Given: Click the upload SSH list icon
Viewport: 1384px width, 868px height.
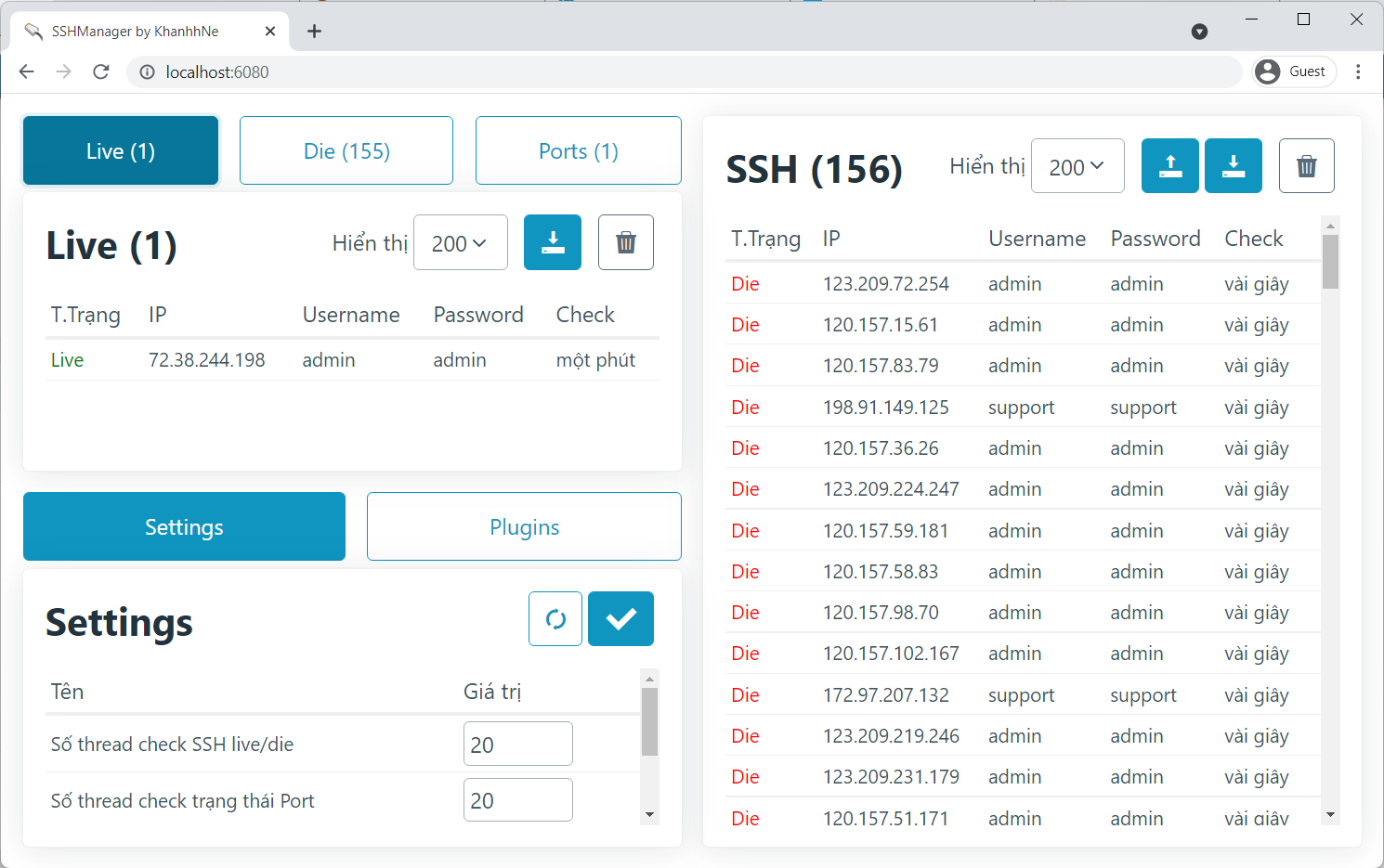Looking at the screenshot, I should (1169, 166).
